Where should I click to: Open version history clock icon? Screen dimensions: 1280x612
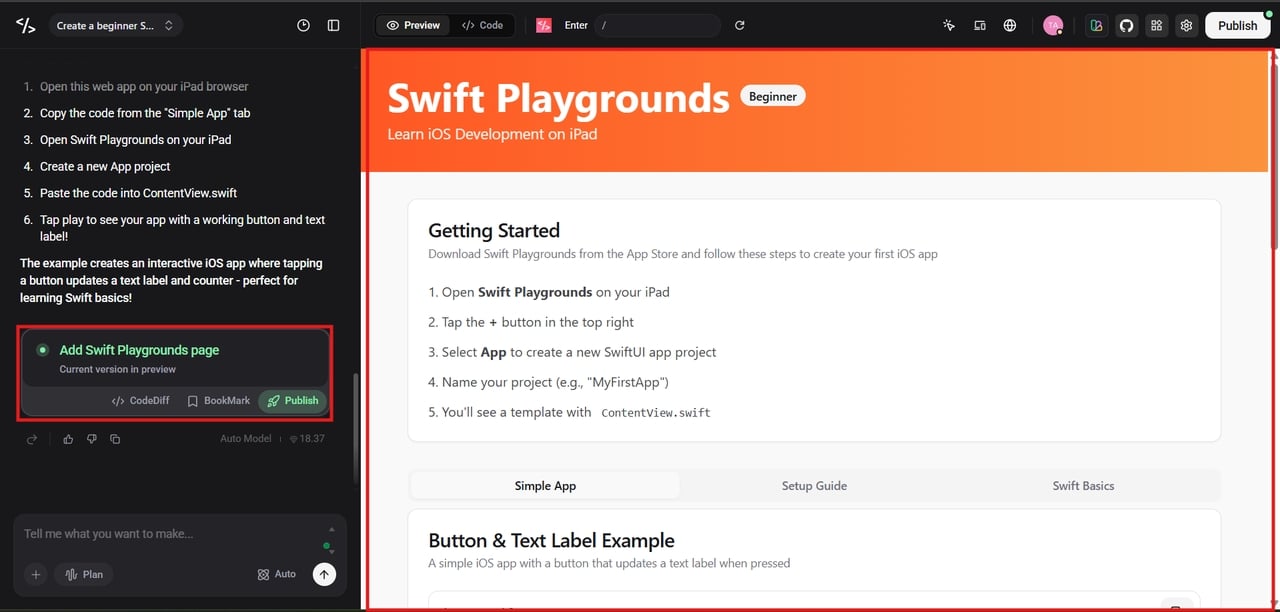click(304, 26)
